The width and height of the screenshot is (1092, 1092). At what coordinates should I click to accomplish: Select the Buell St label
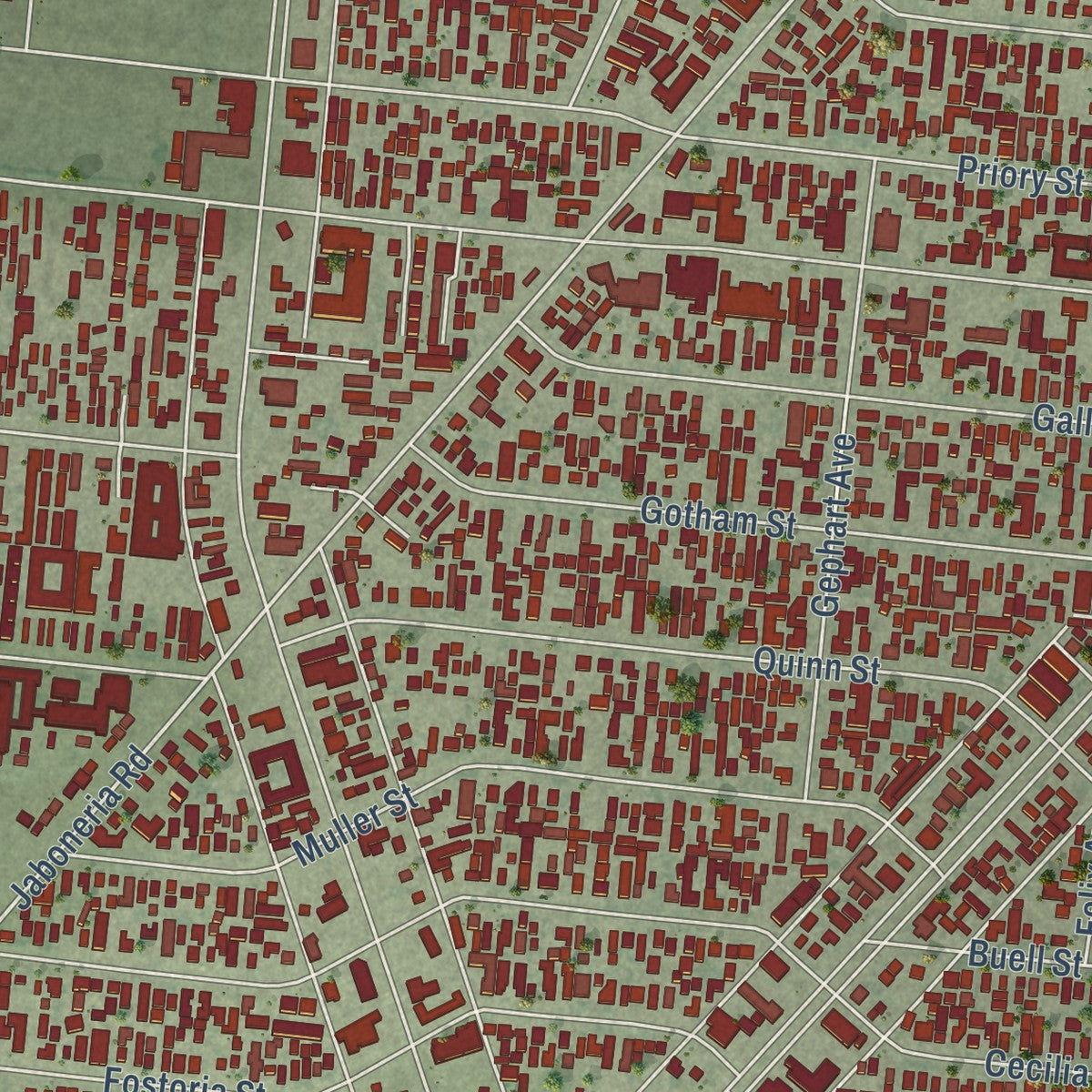1024,958
